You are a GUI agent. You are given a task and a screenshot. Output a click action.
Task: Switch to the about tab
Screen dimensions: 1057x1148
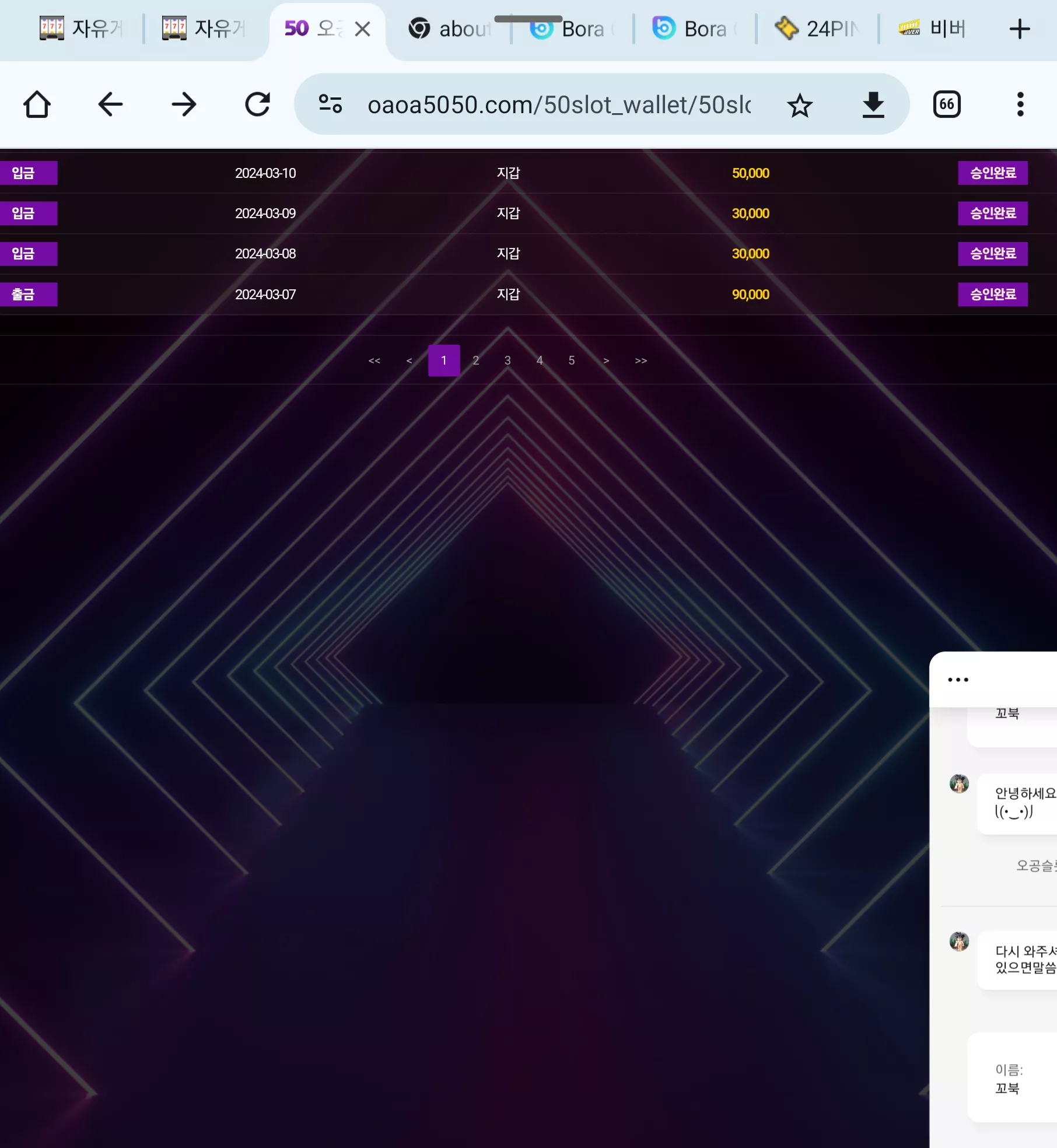[x=450, y=29]
